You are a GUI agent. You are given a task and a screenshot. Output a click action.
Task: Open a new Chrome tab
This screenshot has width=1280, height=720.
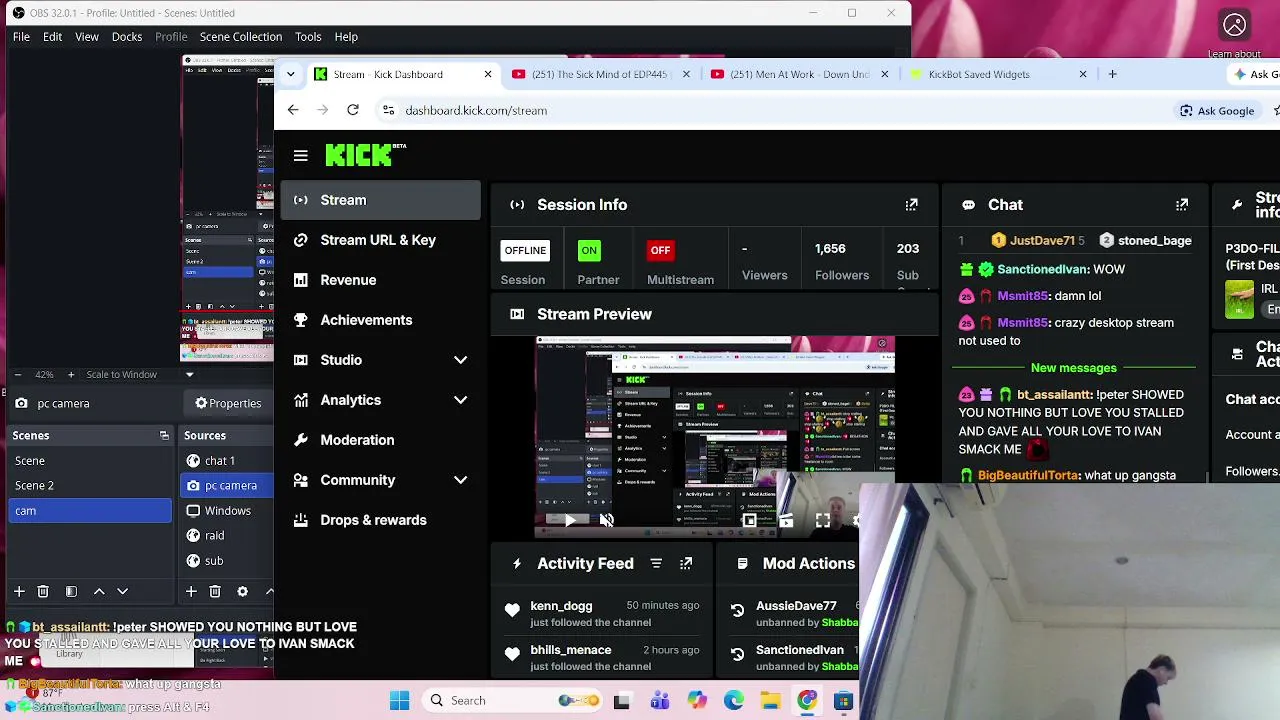pos(1112,74)
